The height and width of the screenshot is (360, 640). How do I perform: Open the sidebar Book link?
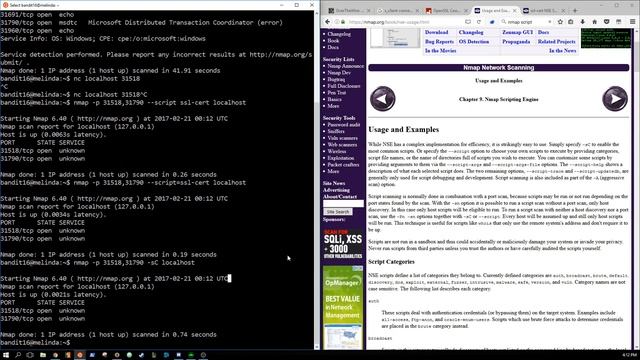tap(333, 41)
